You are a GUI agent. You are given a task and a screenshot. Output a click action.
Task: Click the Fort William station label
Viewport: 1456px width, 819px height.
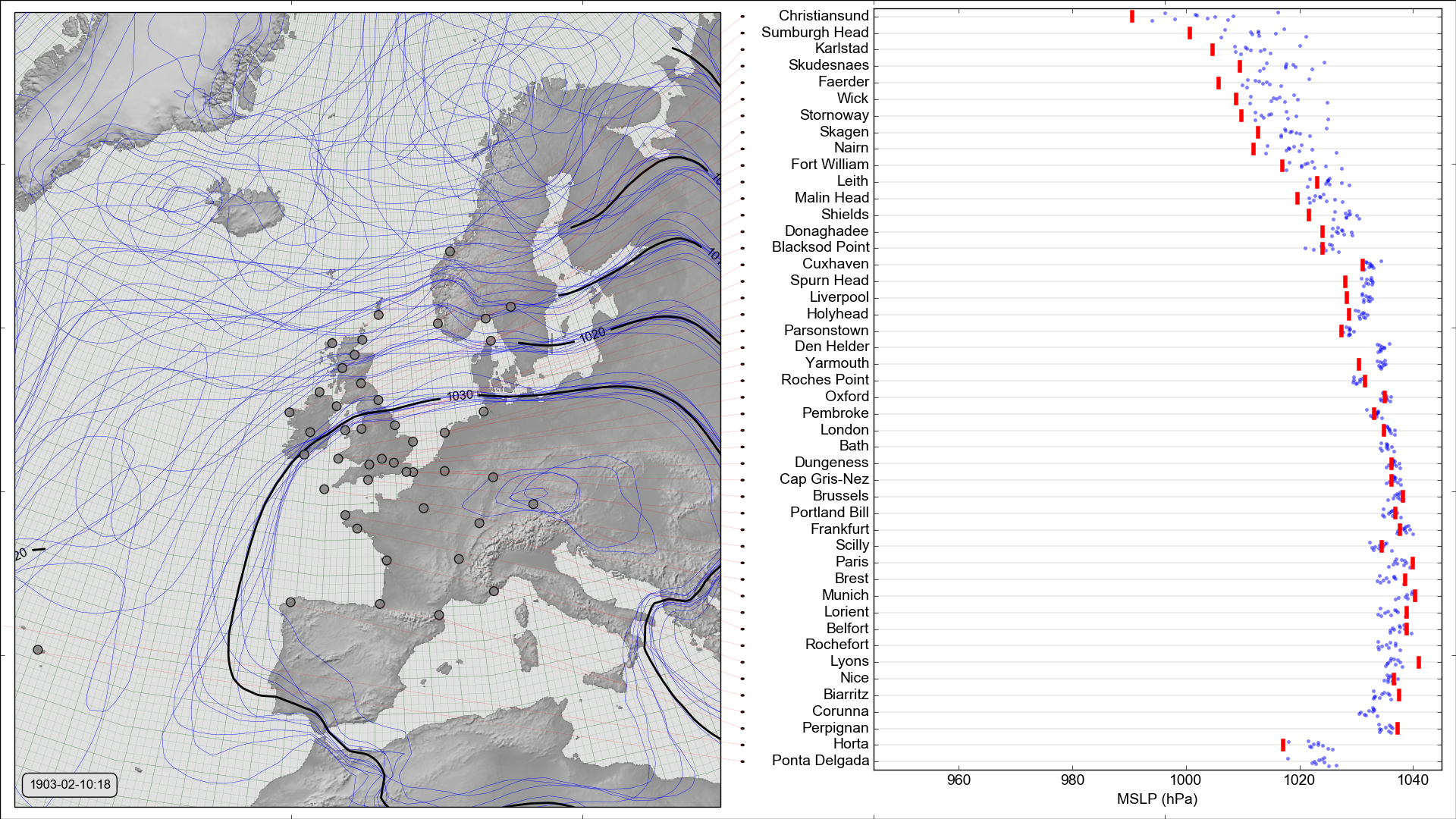pos(829,164)
